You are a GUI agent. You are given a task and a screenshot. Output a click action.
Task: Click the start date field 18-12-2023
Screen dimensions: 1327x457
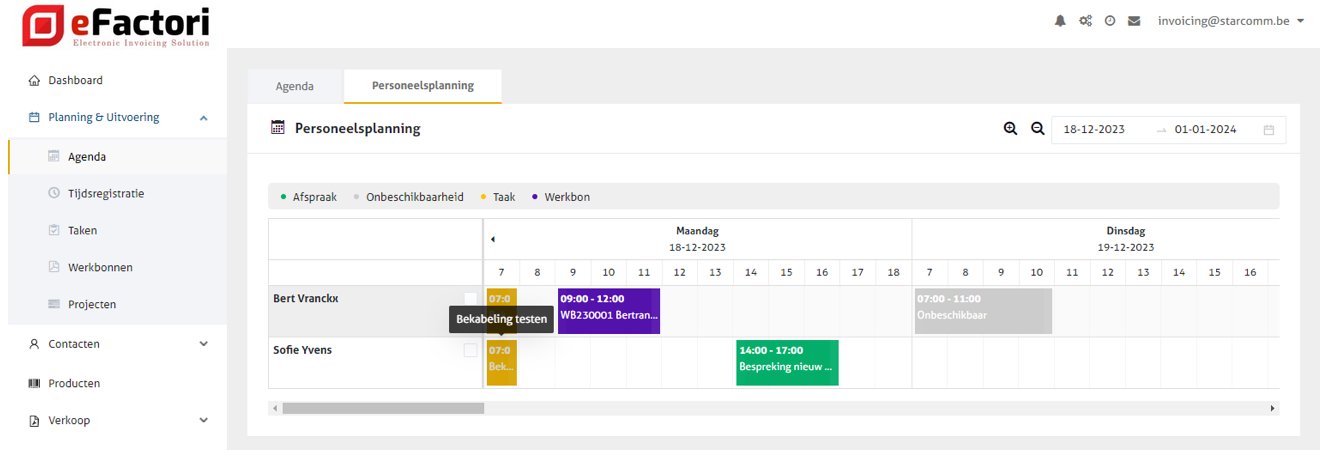click(x=1094, y=130)
